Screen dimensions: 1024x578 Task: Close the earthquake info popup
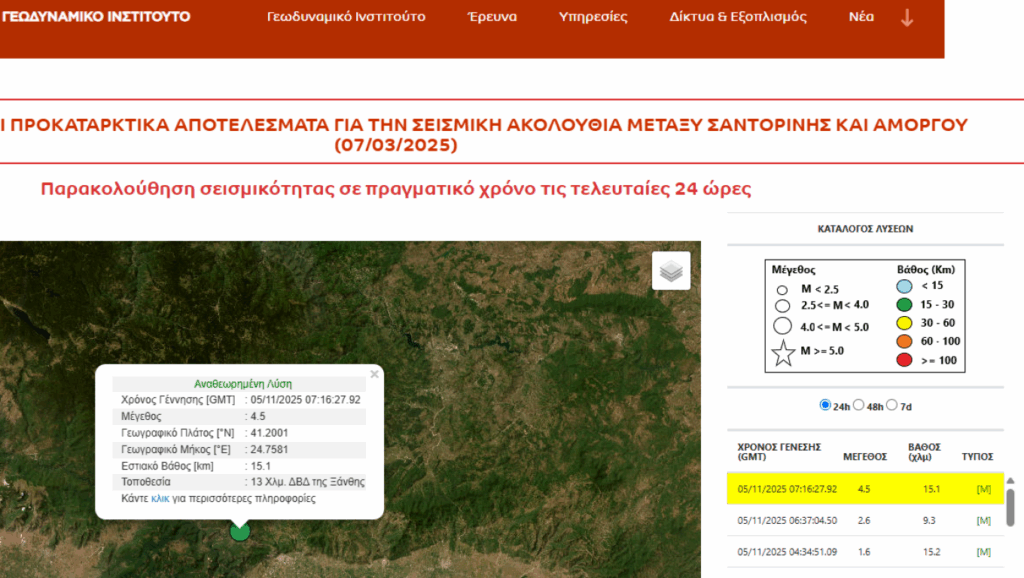(374, 374)
